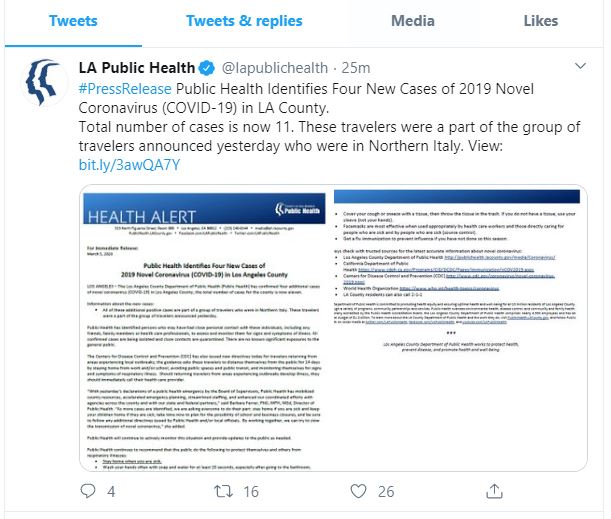This screenshot has width=611, height=519.
Task: Open the bit.ly/3awQA7Y link
Action: [x=129, y=165]
